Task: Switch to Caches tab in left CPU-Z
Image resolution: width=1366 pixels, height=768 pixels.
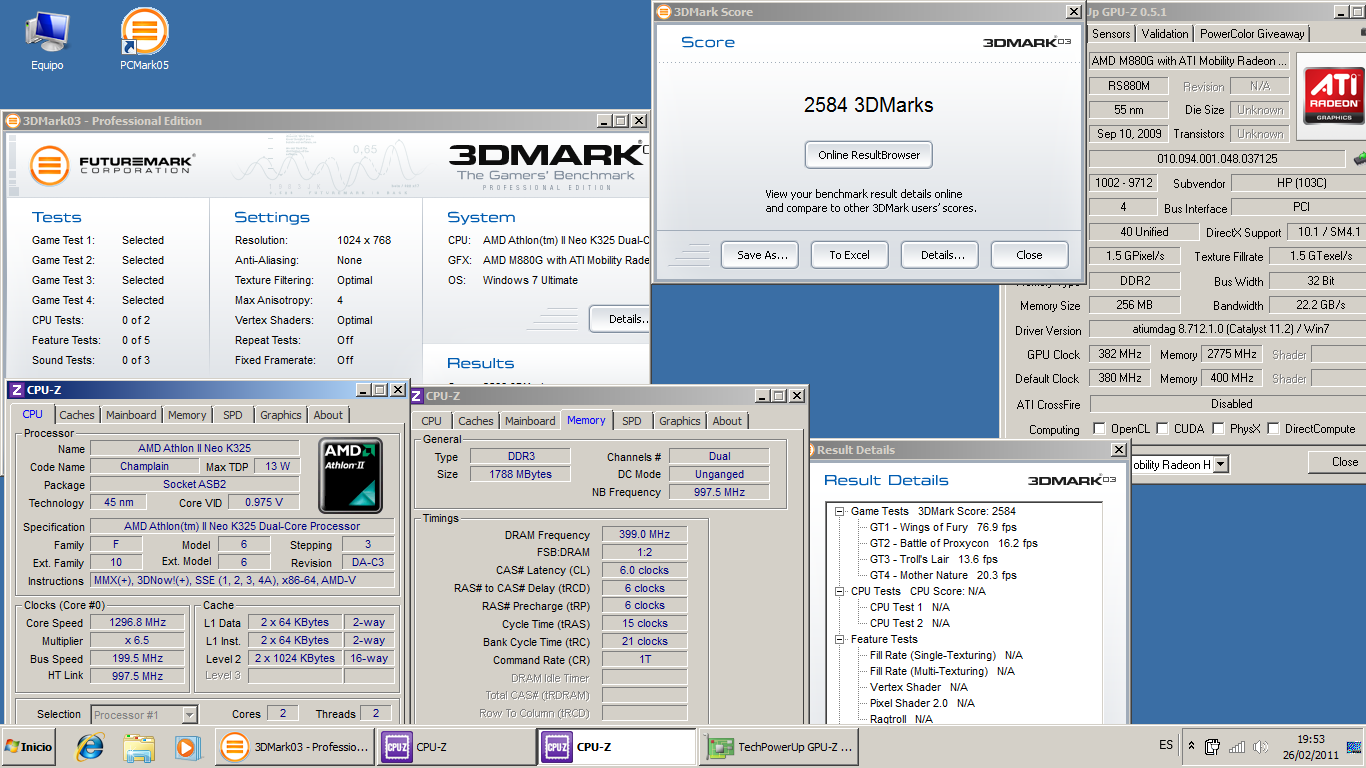Action: pos(76,415)
